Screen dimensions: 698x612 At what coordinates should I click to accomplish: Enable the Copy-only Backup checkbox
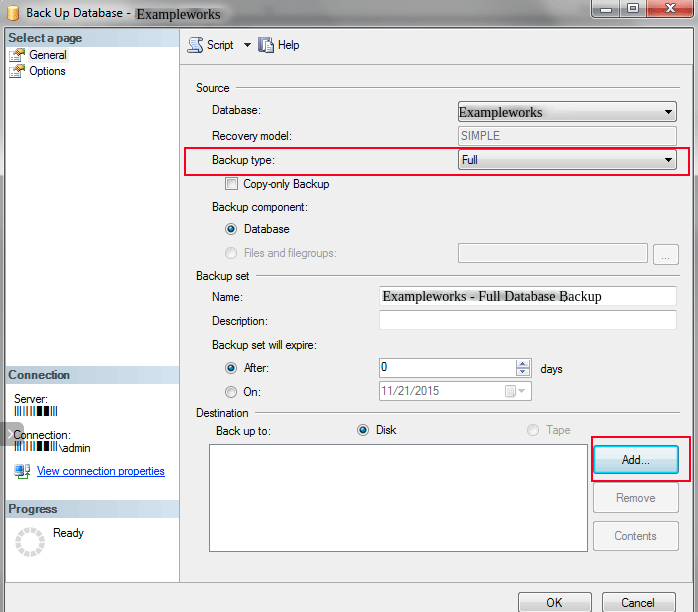(231, 184)
